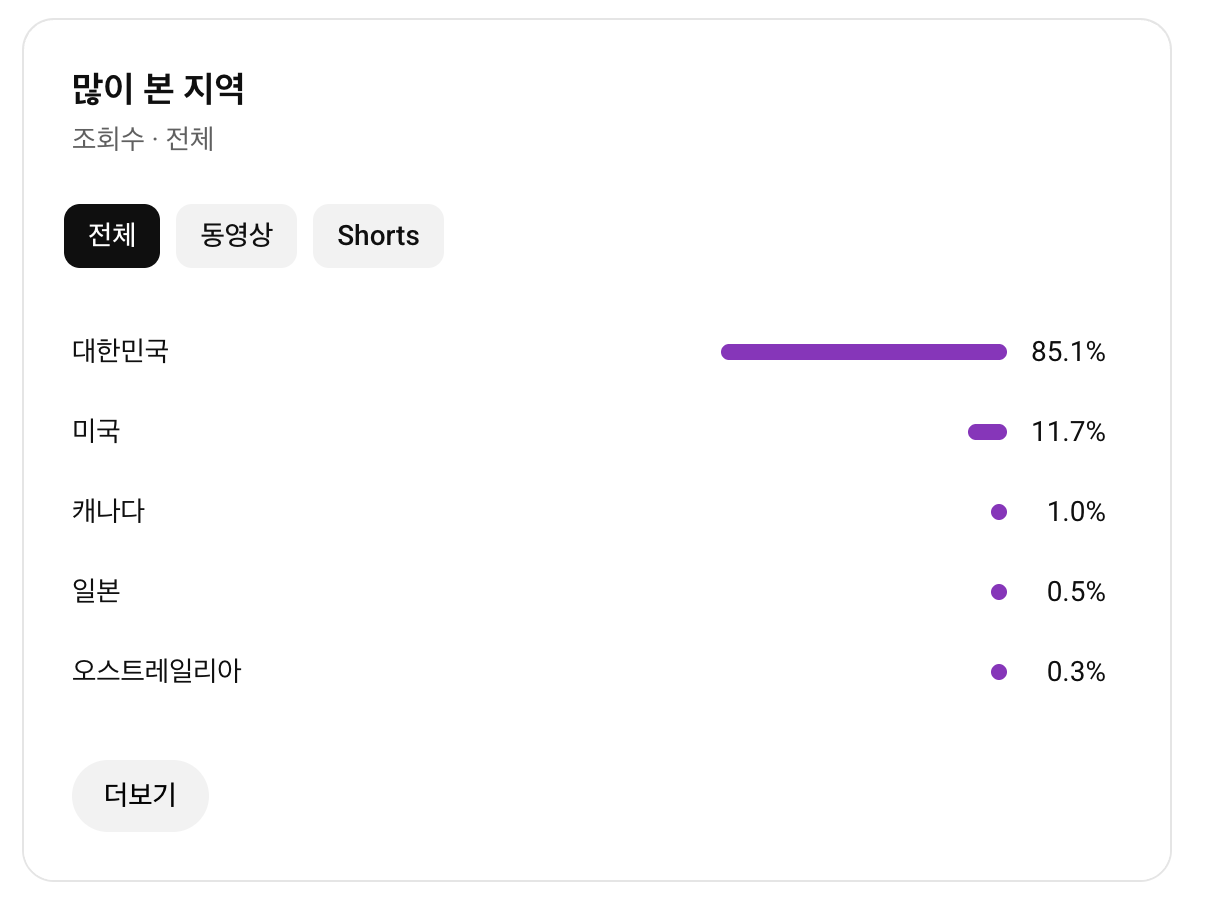Select the 캐나다 region label
Viewport: 1216px width, 916px height.
(108, 512)
